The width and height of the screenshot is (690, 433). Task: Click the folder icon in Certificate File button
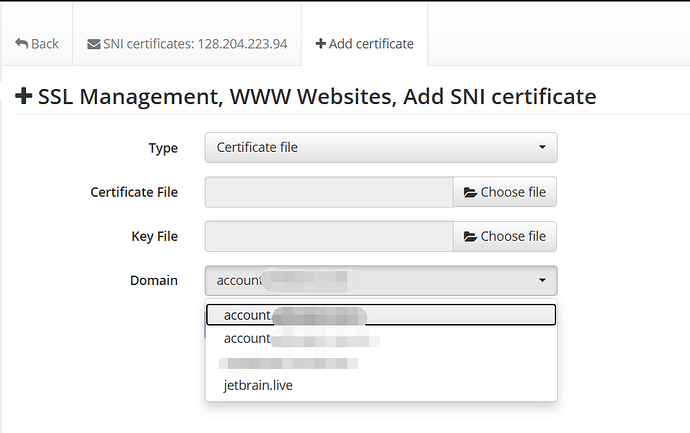pyautogui.click(x=470, y=192)
